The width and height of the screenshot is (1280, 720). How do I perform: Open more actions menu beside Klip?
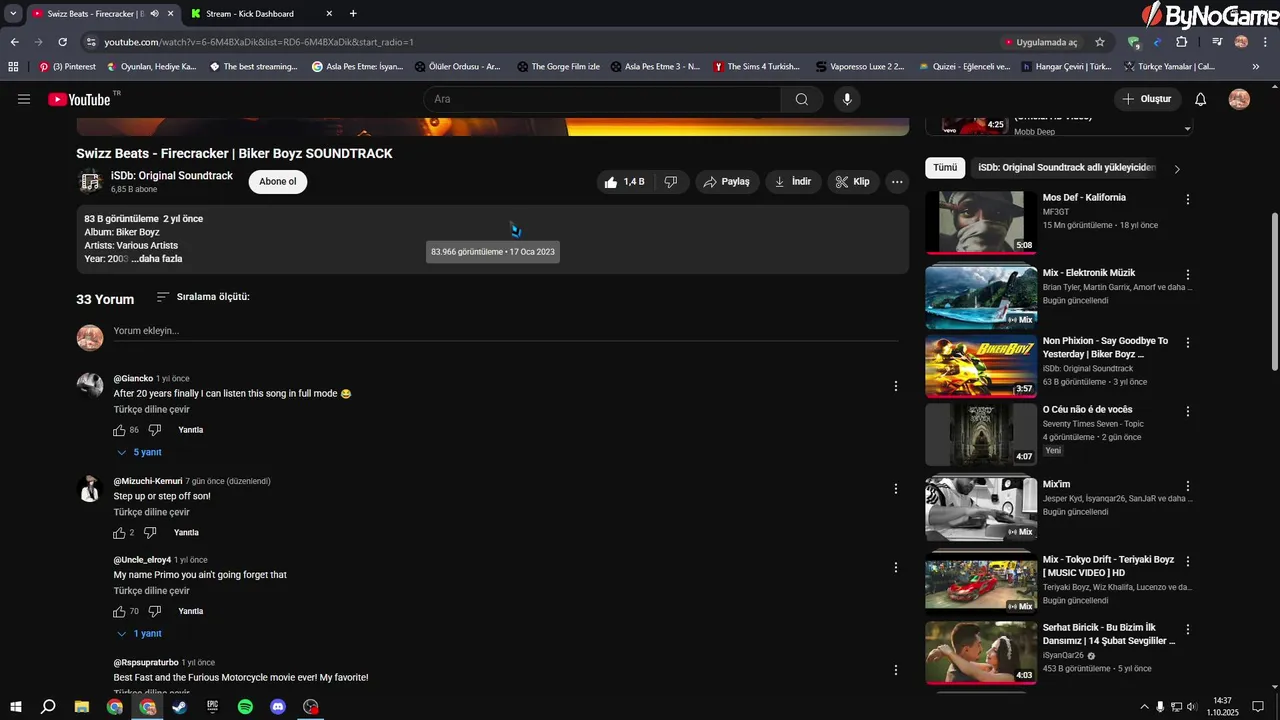(897, 182)
